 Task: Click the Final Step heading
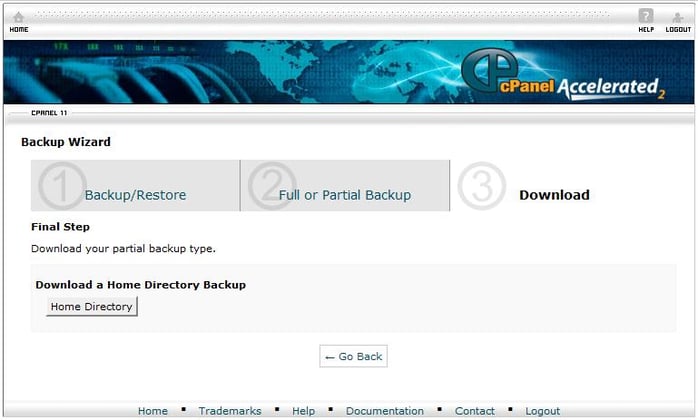(61, 227)
